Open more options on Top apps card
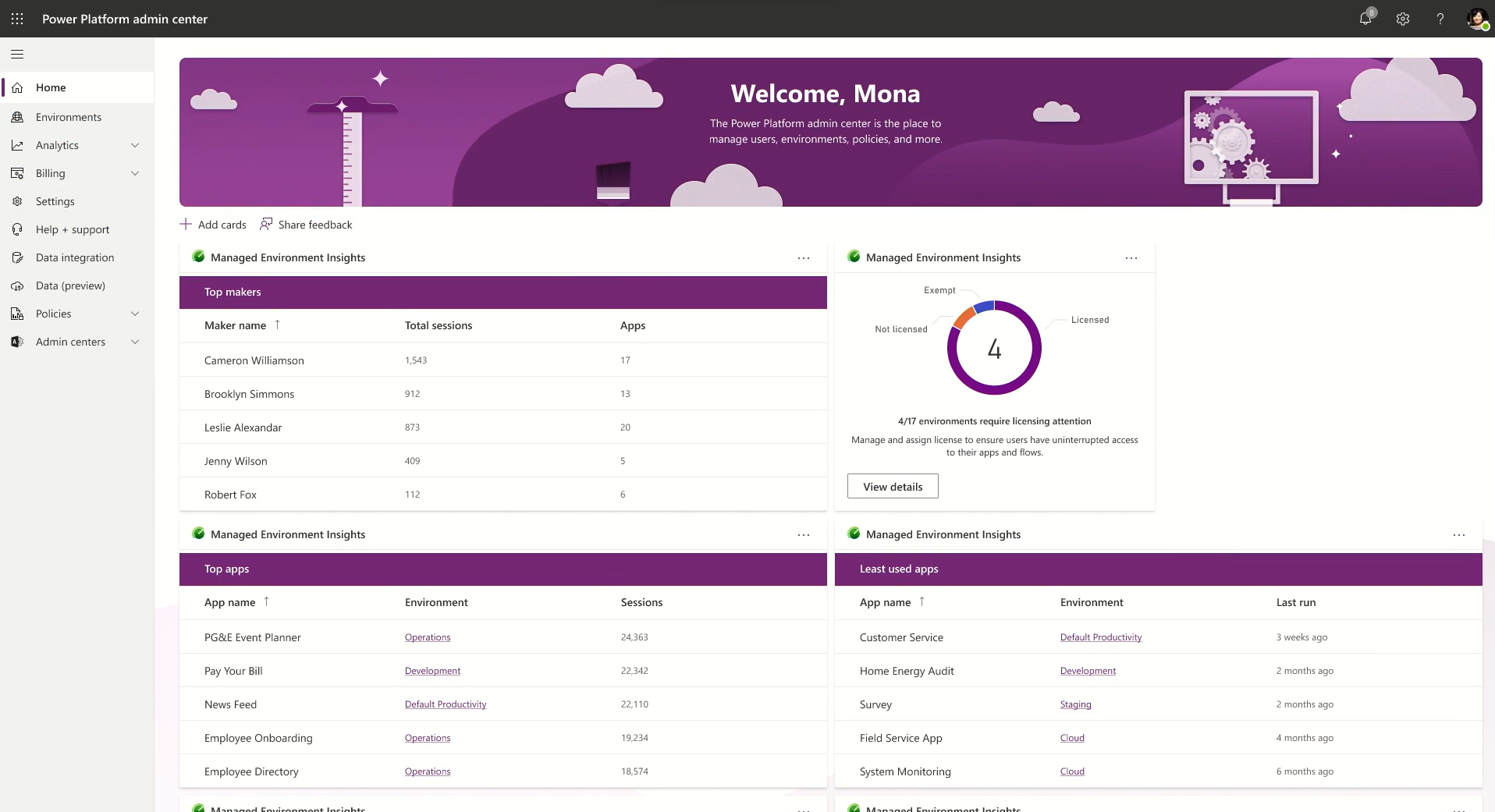Viewport: 1495px width, 812px height. (x=804, y=534)
